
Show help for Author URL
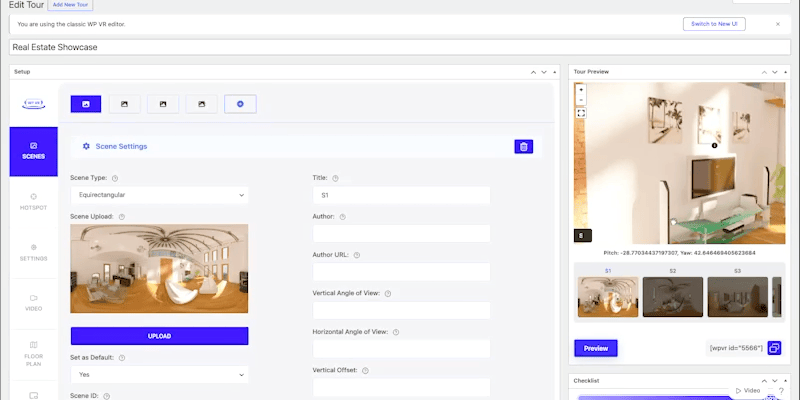tap(357, 255)
